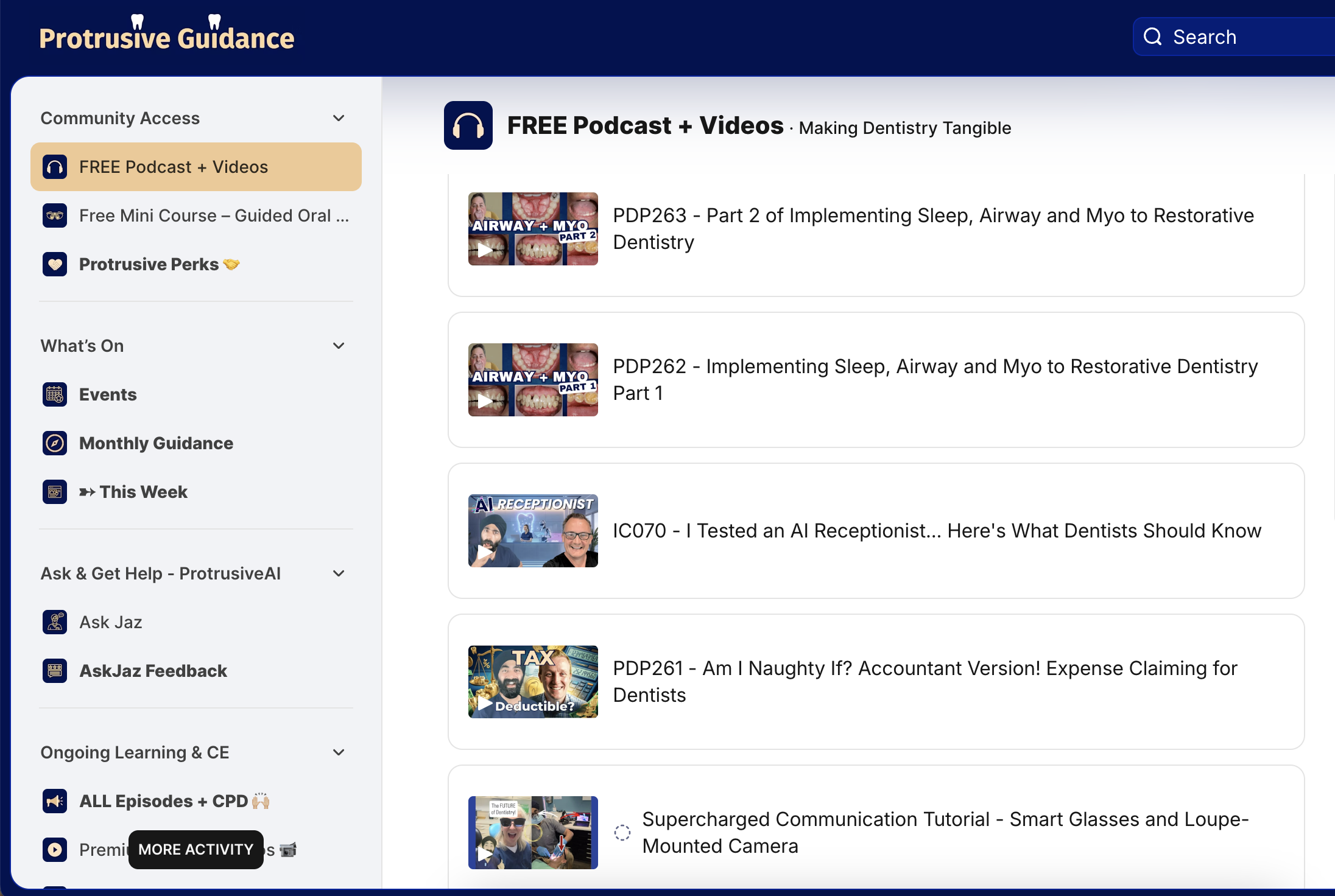Click the Ask Jaz doctor icon
1335x896 pixels.
pyautogui.click(x=55, y=622)
